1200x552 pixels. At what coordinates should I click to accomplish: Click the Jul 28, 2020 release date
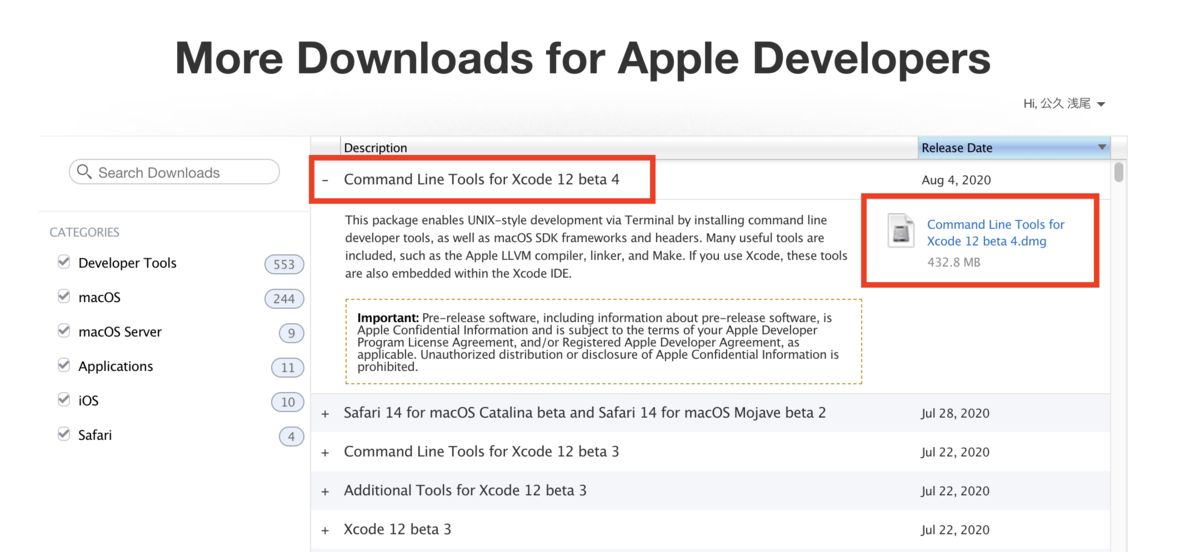point(955,413)
